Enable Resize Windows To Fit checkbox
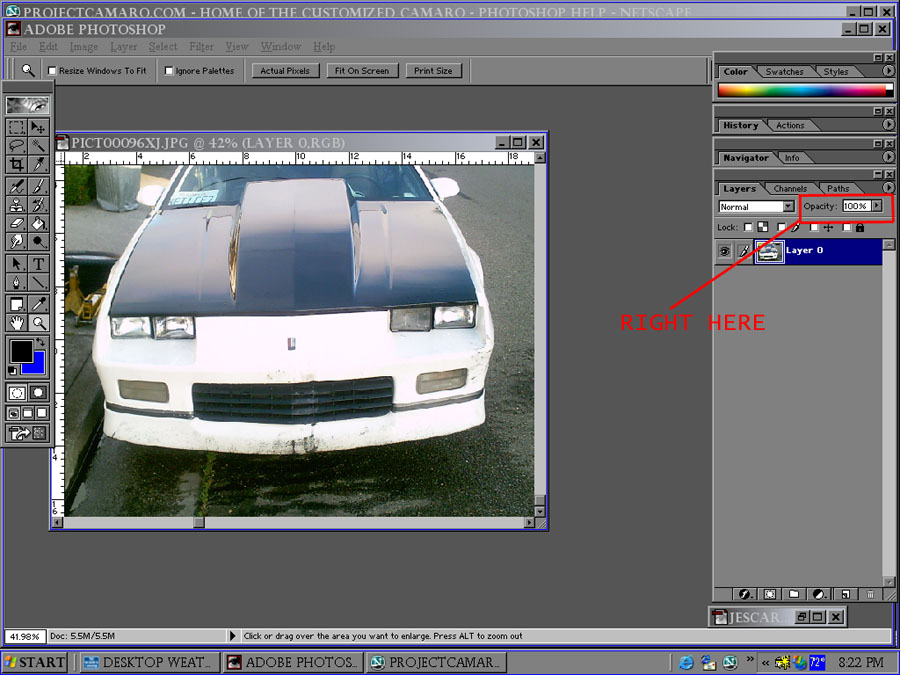900x675 pixels. pyautogui.click(x=52, y=71)
